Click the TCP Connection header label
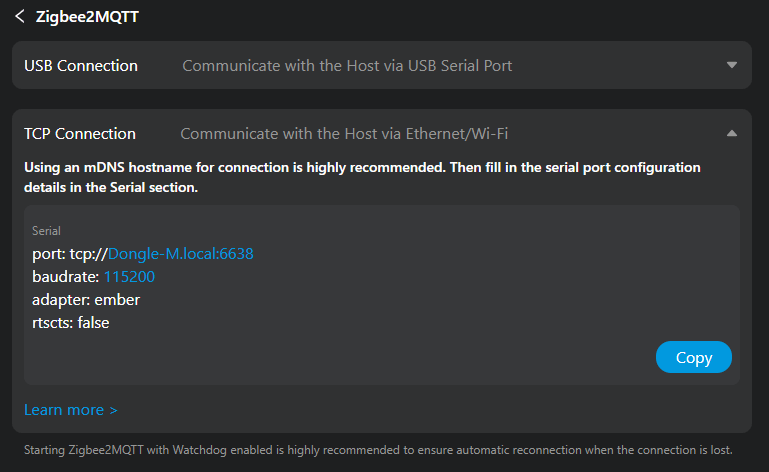This screenshot has width=769, height=472. (80, 133)
